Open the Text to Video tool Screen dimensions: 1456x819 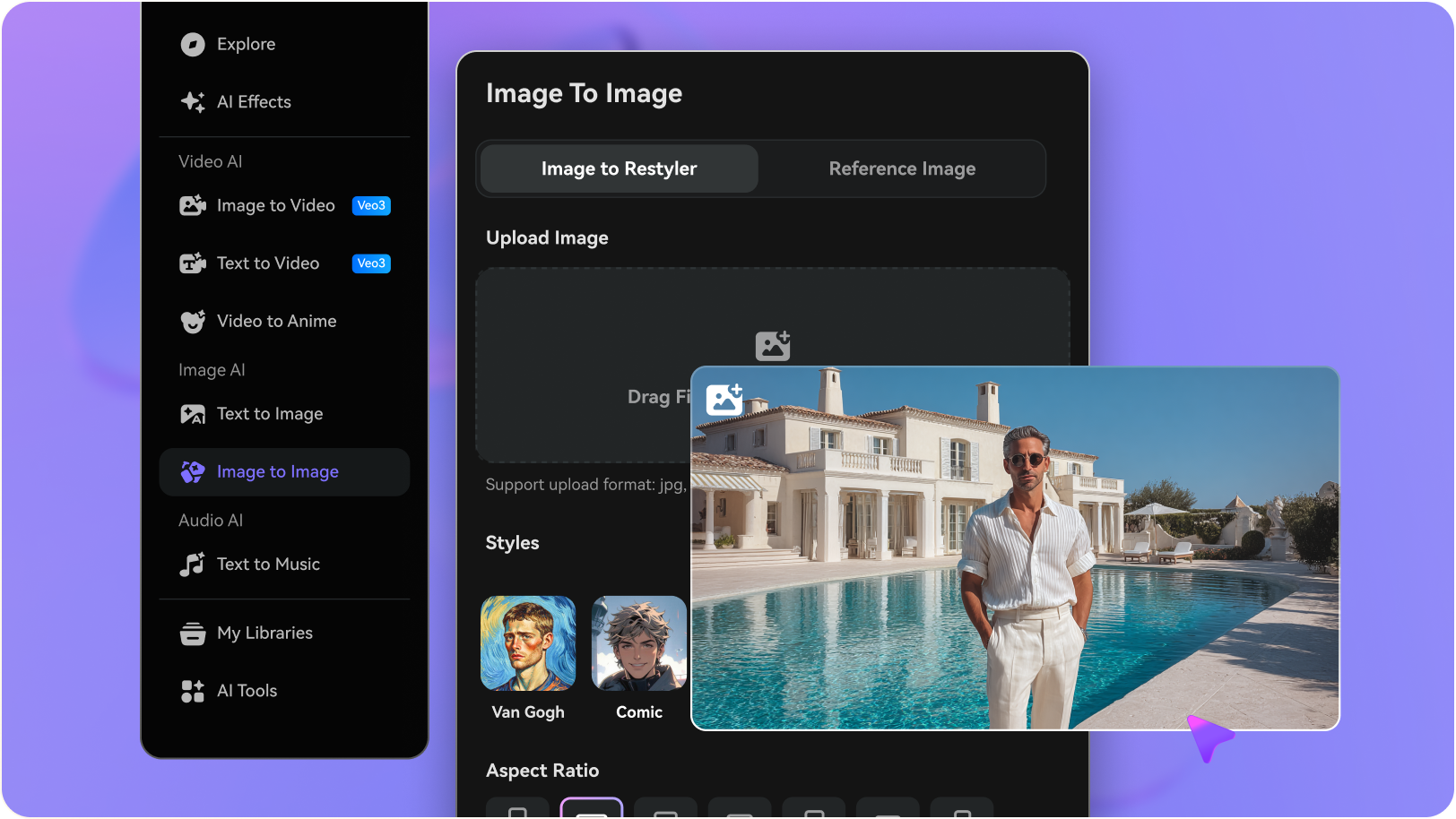266,263
